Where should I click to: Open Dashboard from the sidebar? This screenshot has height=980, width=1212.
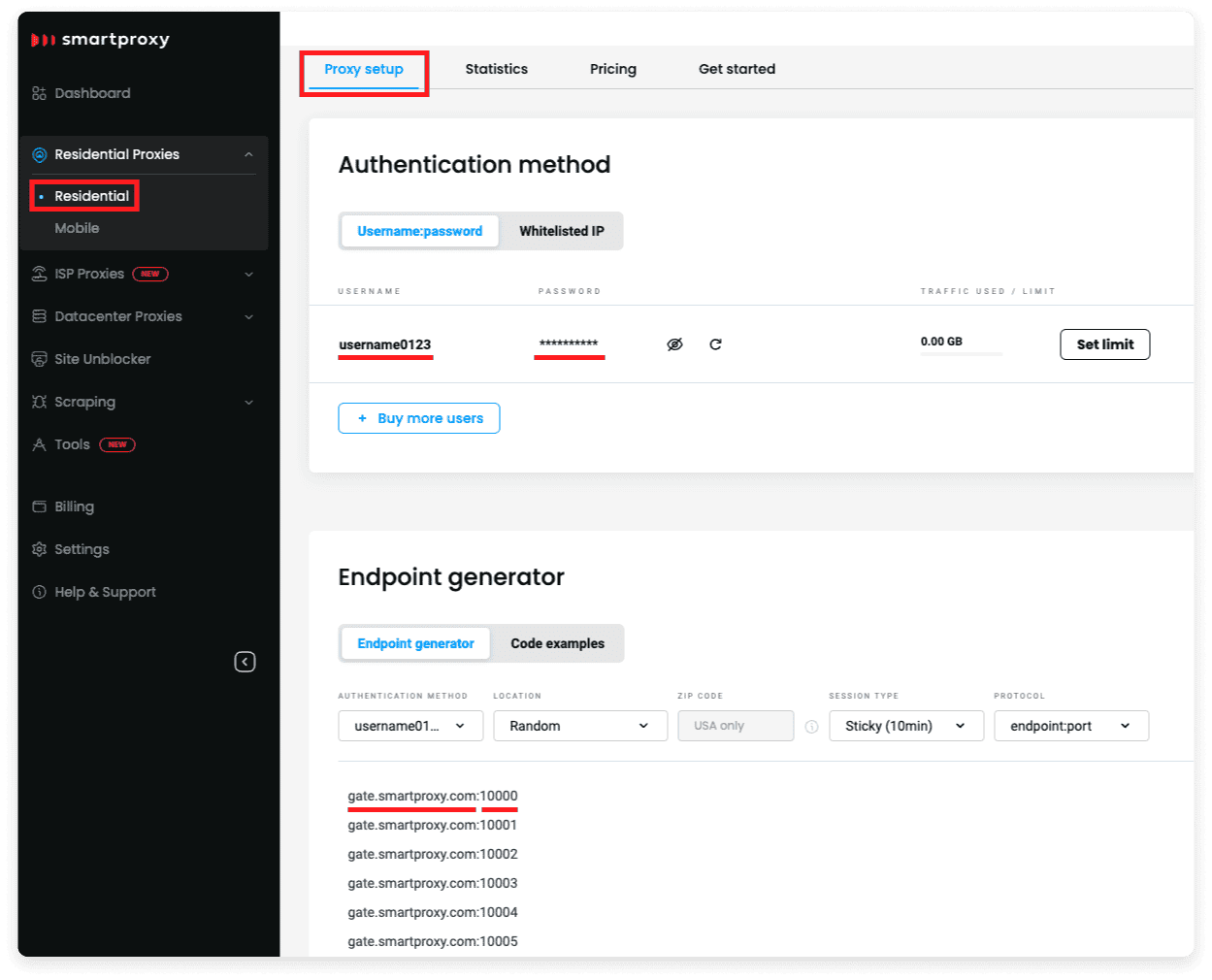point(92,93)
